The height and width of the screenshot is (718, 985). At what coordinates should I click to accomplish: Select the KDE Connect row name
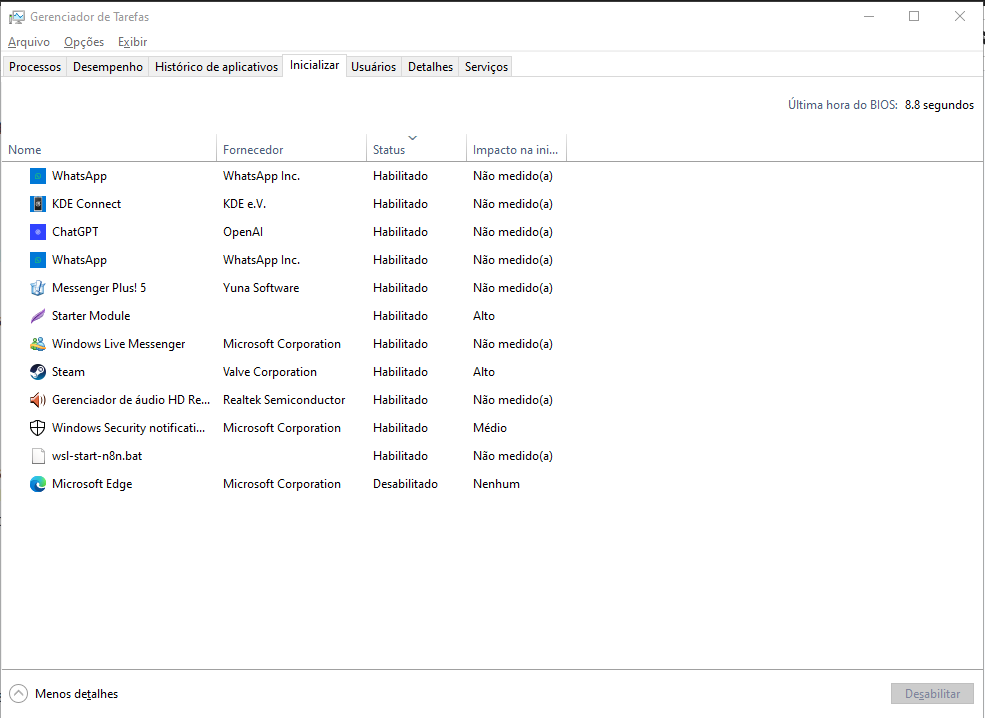pyautogui.click(x=87, y=204)
